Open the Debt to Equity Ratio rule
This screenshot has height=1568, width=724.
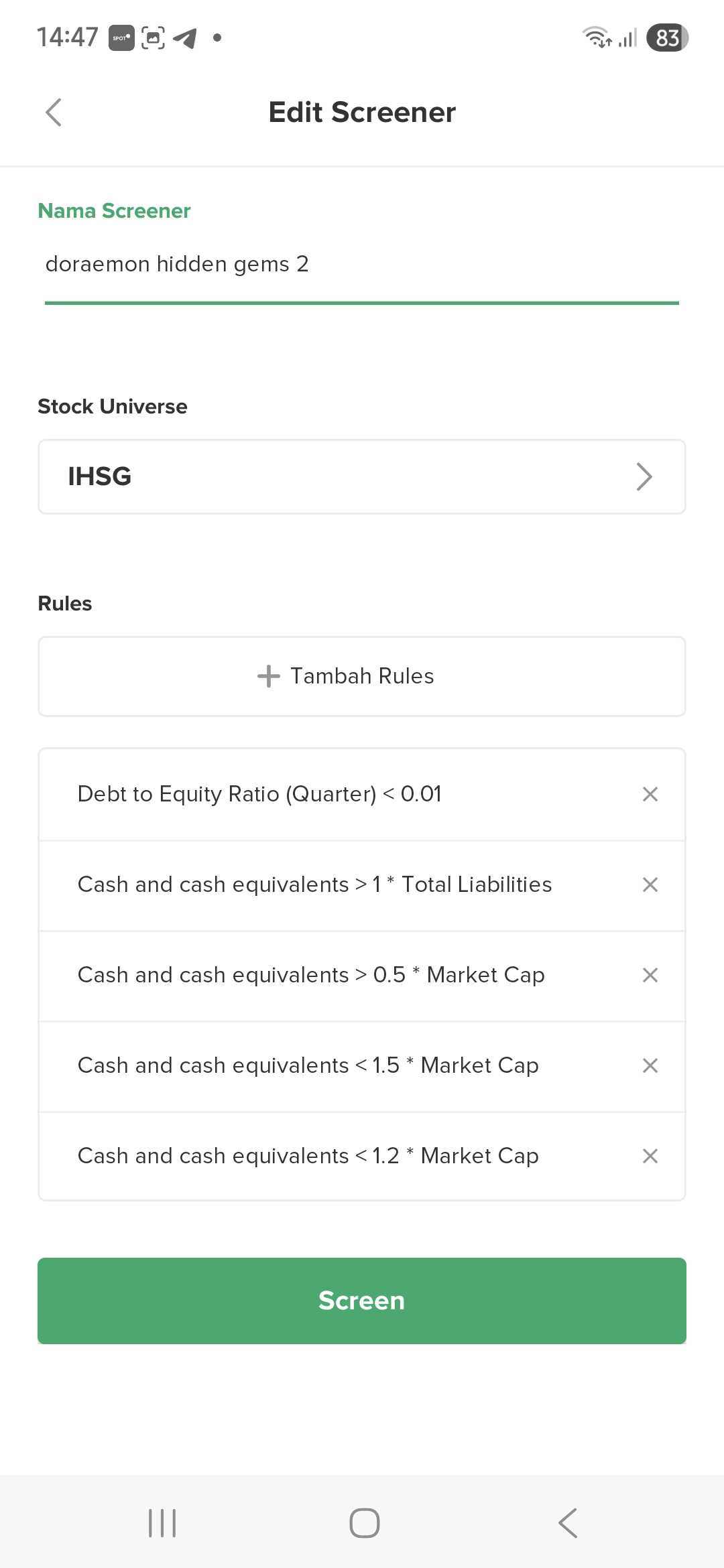coord(259,794)
